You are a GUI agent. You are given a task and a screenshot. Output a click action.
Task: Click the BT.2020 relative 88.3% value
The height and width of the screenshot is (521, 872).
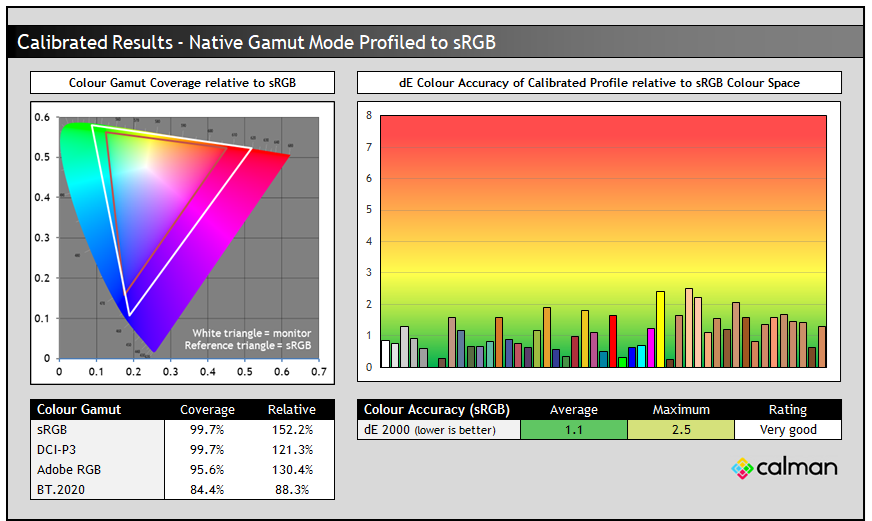(292, 490)
